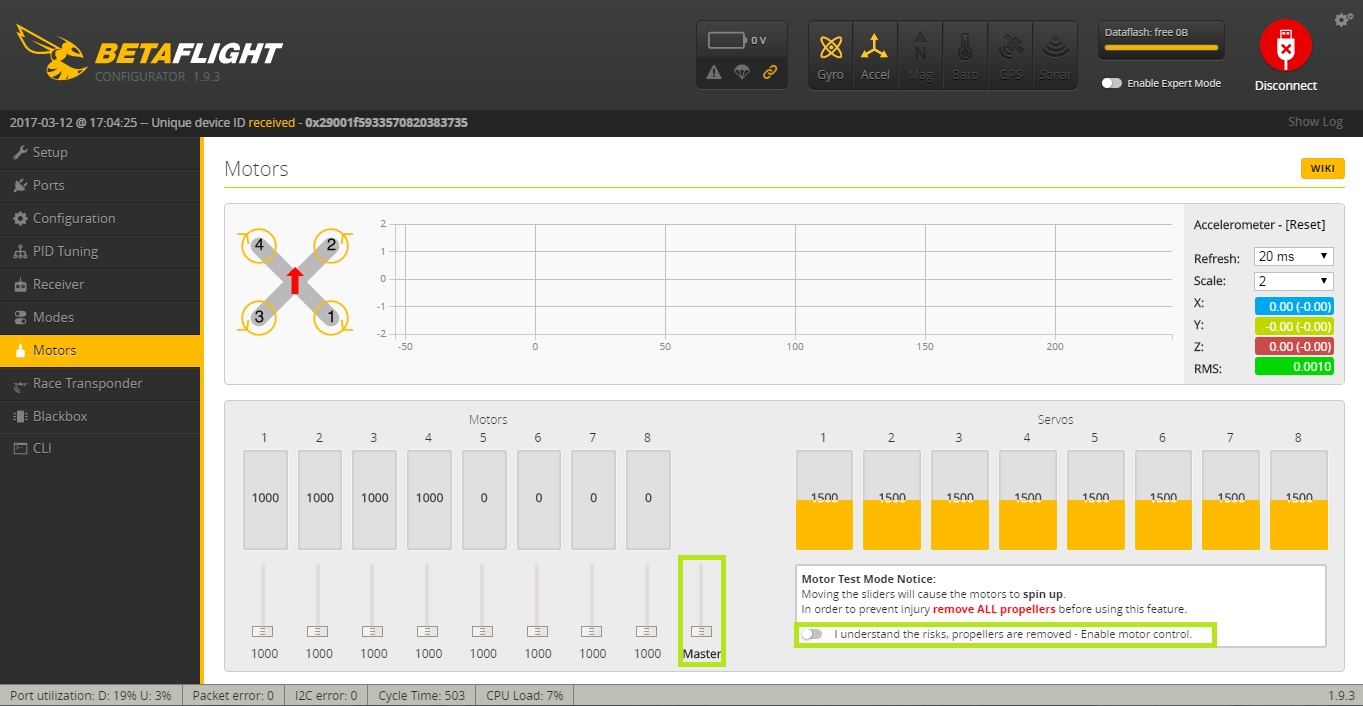The image size is (1363, 706).
Task: Select the Motors tab
Action: [100, 351]
